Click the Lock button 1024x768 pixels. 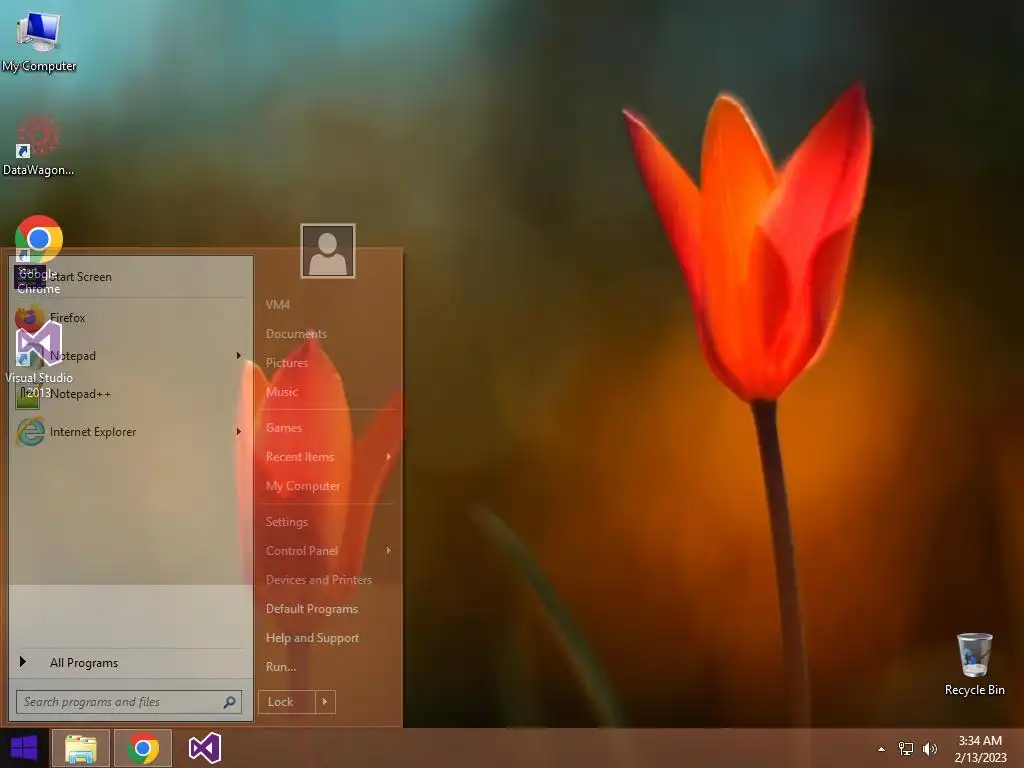(x=286, y=702)
